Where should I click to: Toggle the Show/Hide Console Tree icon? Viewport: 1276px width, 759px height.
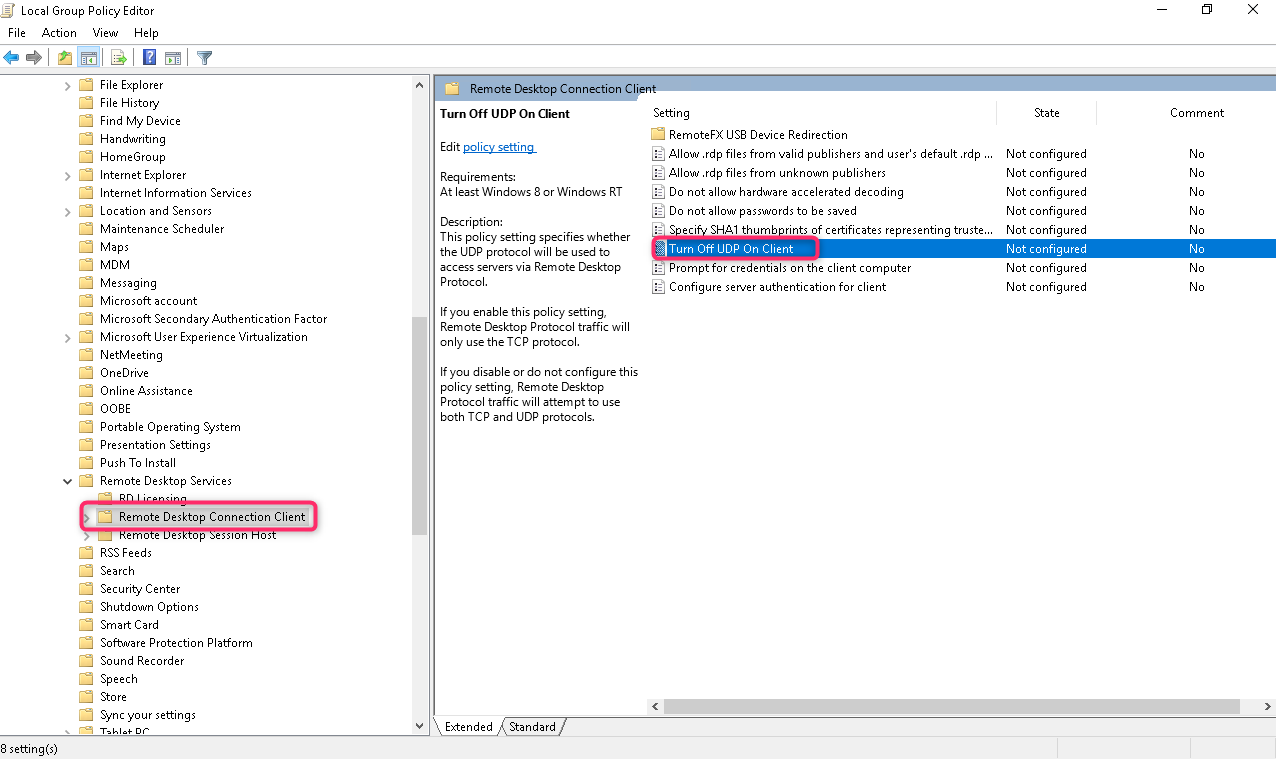click(x=89, y=57)
